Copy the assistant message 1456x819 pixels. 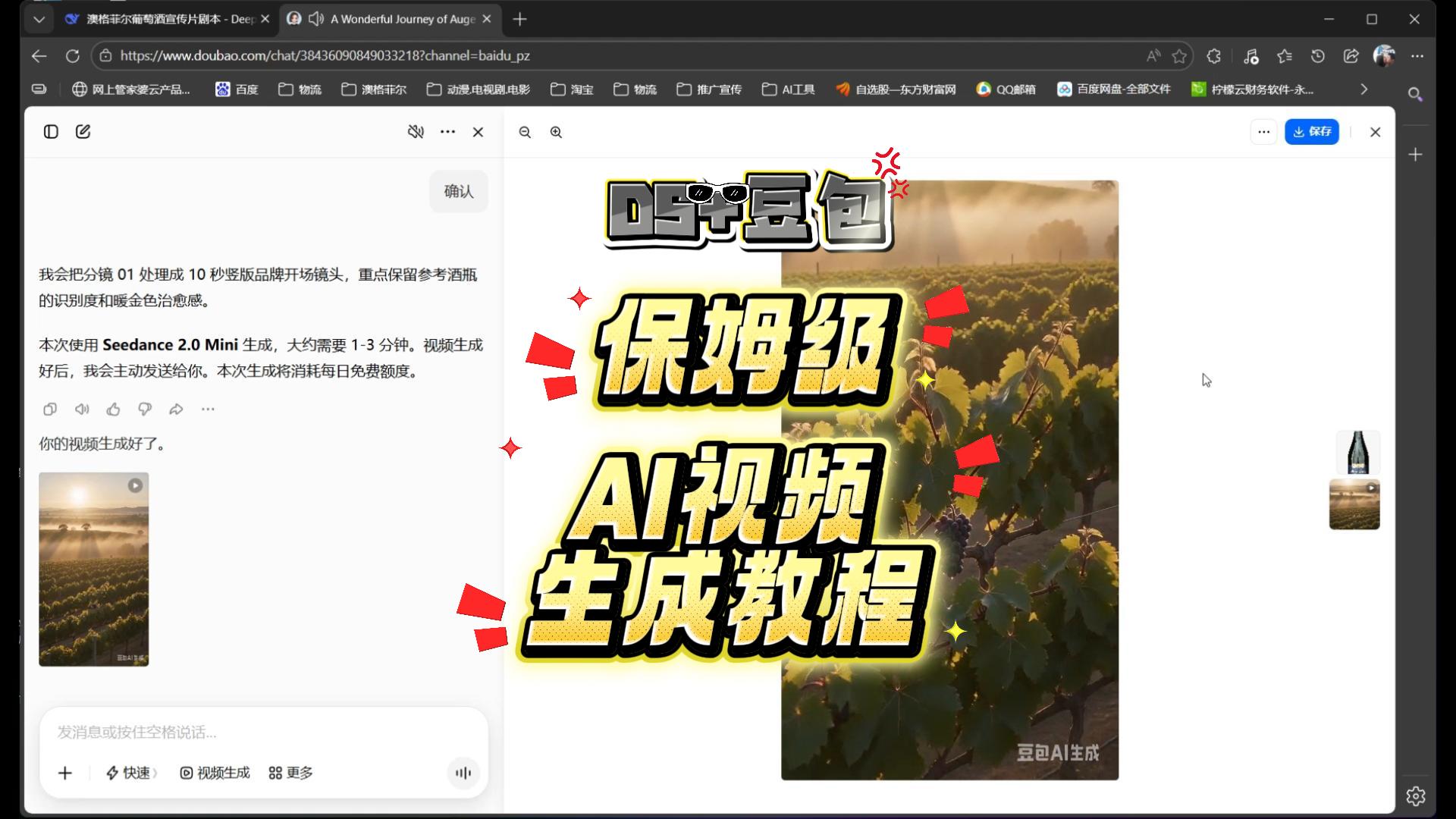tap(50, 409)
